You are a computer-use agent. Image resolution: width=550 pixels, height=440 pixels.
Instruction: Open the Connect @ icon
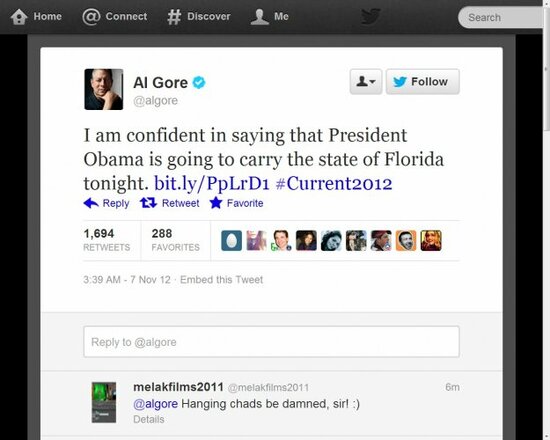coord(91,17)
